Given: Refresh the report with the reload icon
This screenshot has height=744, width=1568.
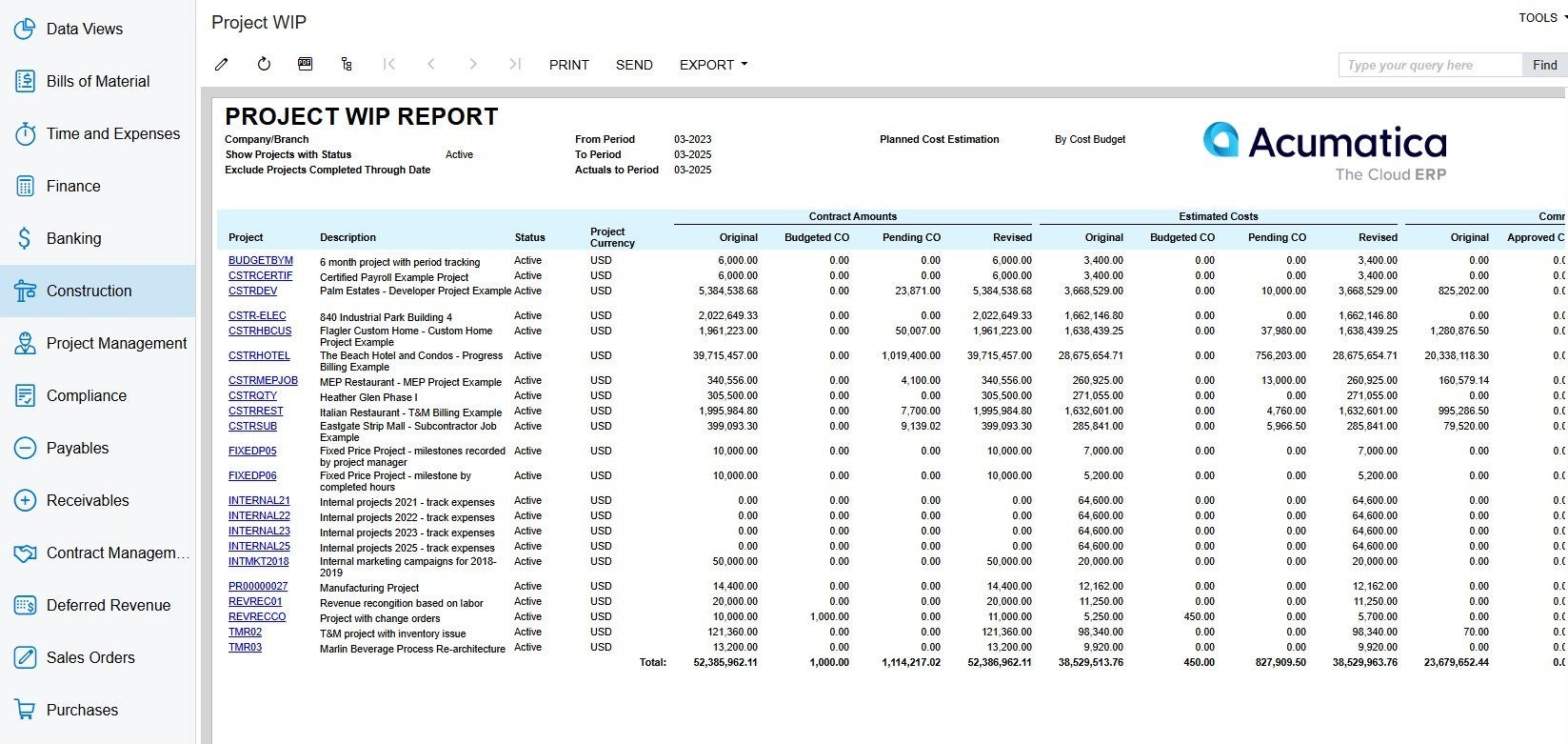Looking at the screenshot, I should [264, 65].
